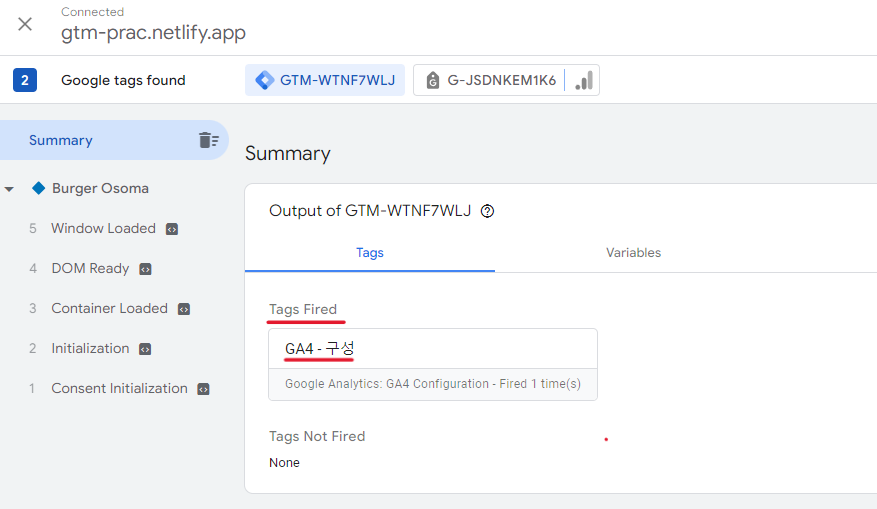Click the Connected status label
This screenshot has width=877, height=509.
tap(92, 12)
